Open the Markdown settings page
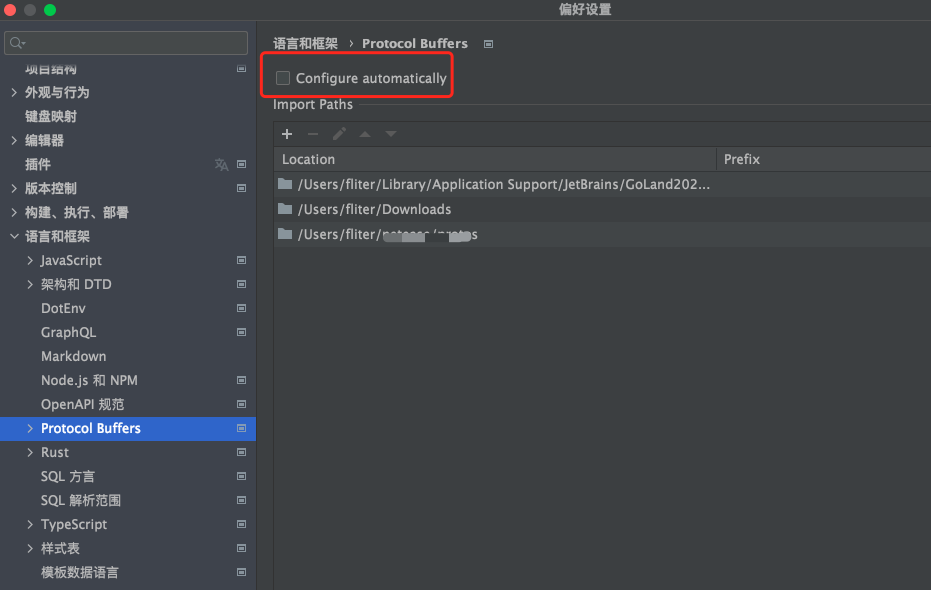Screen dimensions: 931x590 pos(73,356)
